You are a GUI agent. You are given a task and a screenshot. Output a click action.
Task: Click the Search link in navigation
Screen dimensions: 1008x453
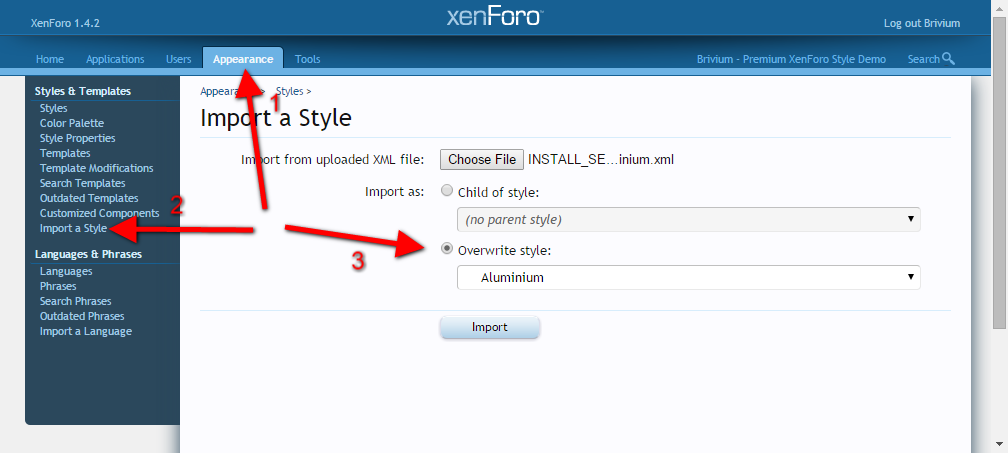[924, 59]
